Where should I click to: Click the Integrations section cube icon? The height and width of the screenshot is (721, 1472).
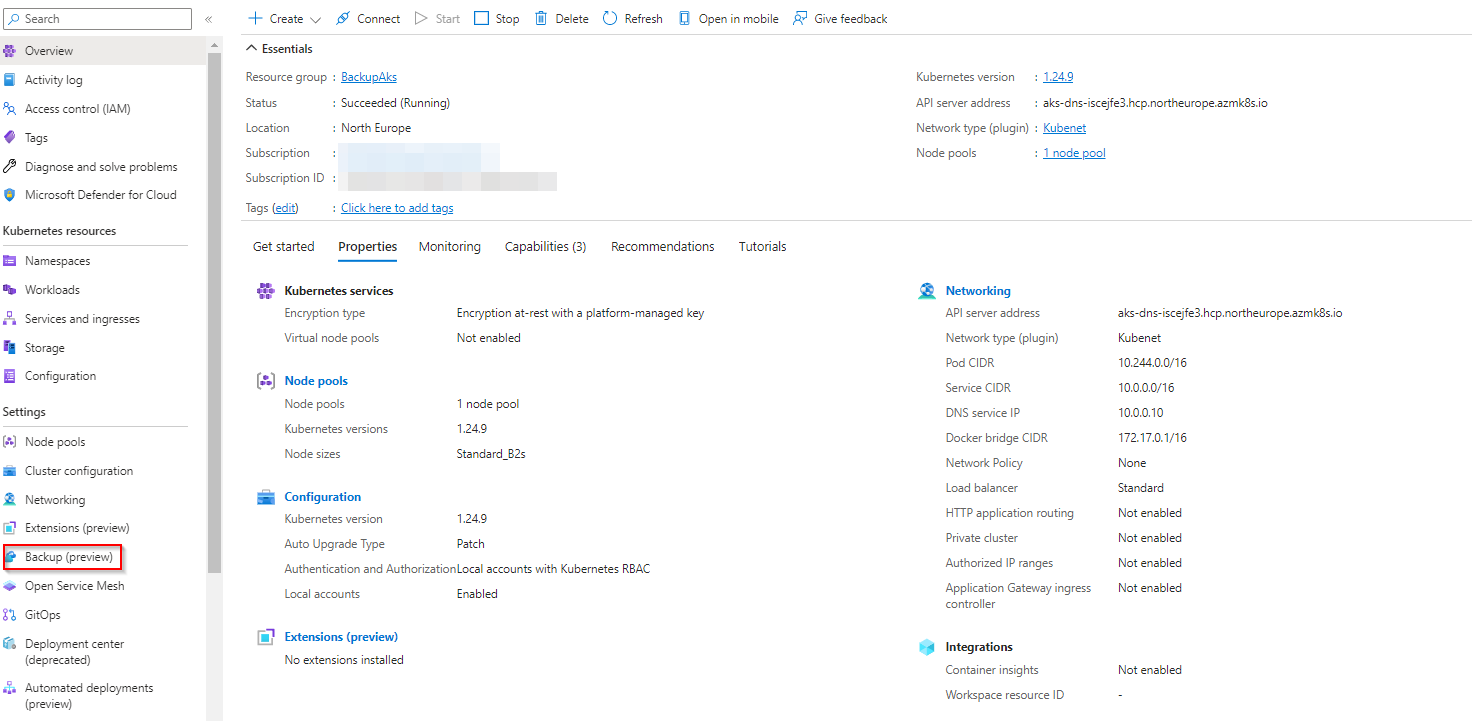[927, 647]
